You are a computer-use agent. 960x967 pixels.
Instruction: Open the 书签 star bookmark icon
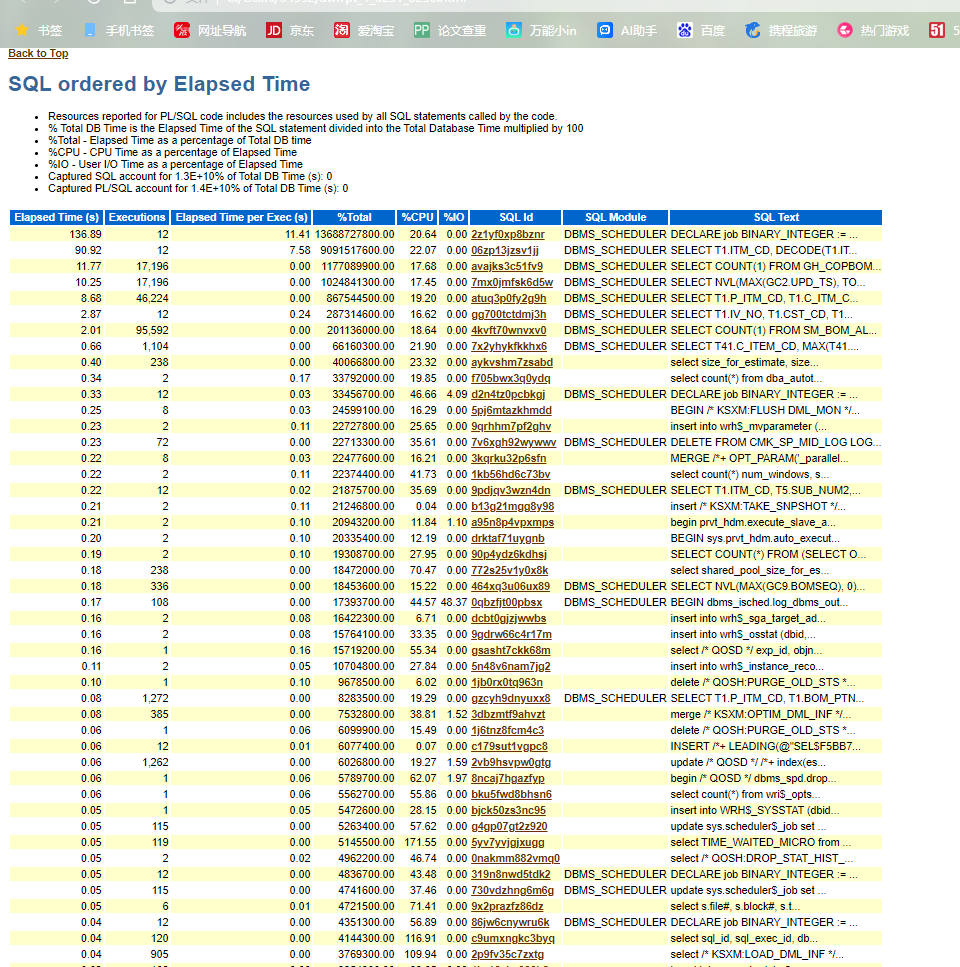[x=22, y=30]
